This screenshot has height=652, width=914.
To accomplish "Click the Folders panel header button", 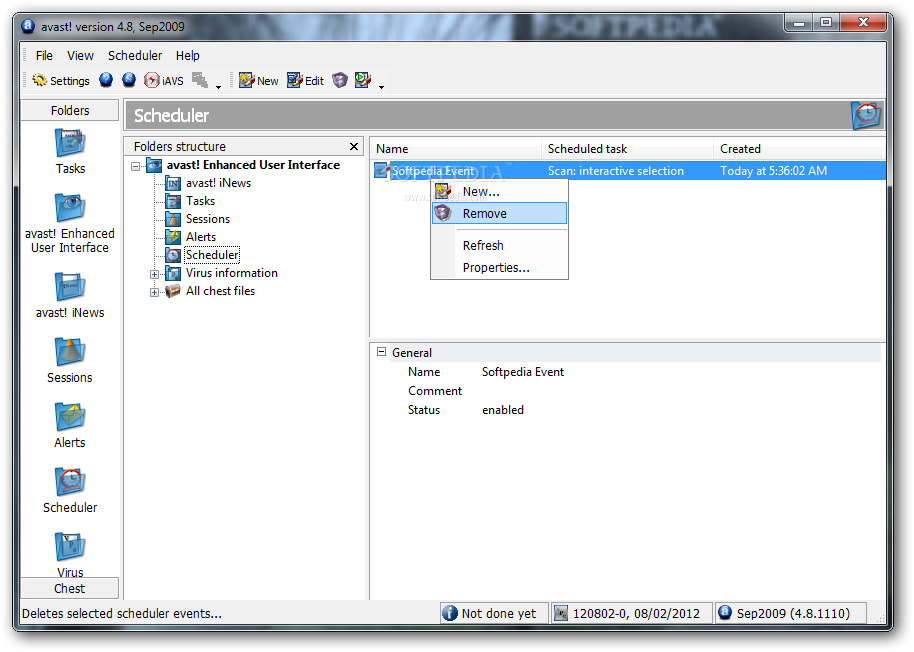I will click(70, 110).
